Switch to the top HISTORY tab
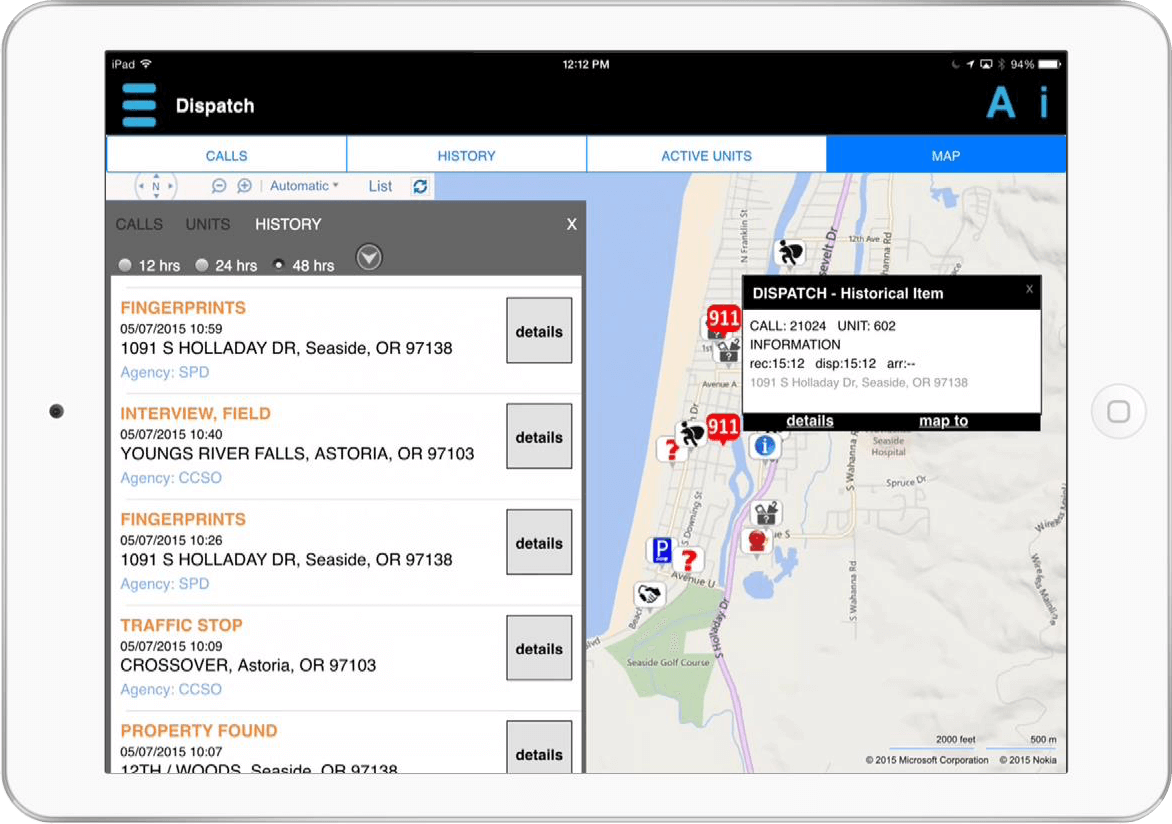The image size is (1172, 824). [x=466, y=155]
